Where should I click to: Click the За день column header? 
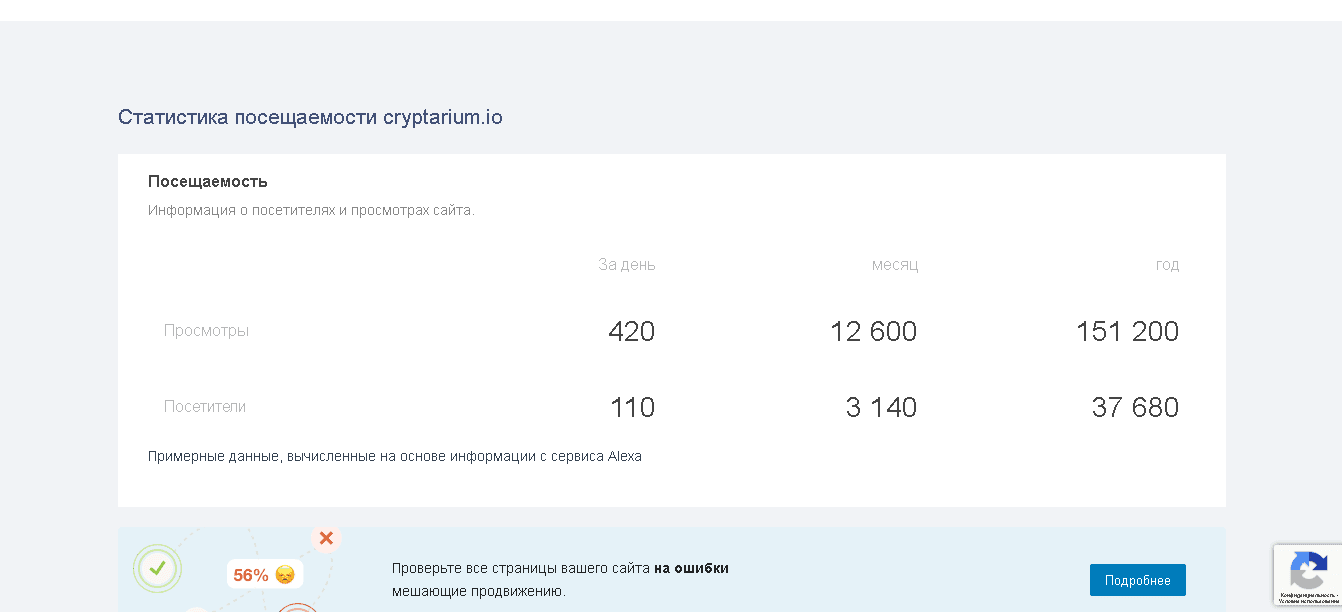coord(627,265)
